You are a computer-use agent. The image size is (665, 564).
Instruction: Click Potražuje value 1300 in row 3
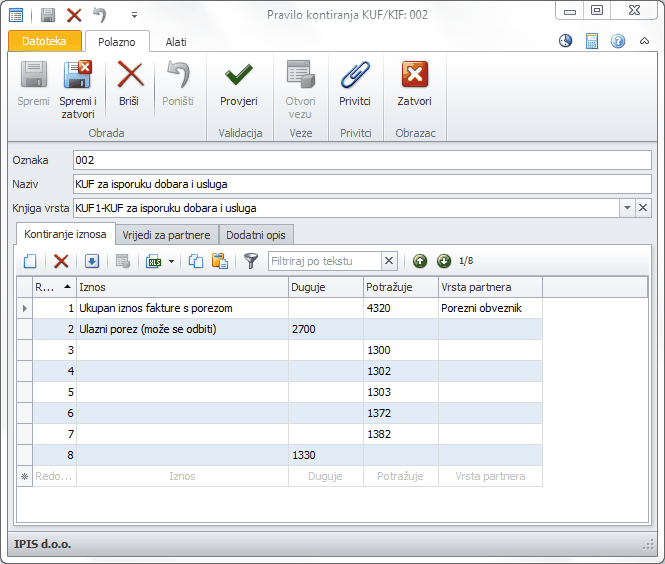click(401, 350)
